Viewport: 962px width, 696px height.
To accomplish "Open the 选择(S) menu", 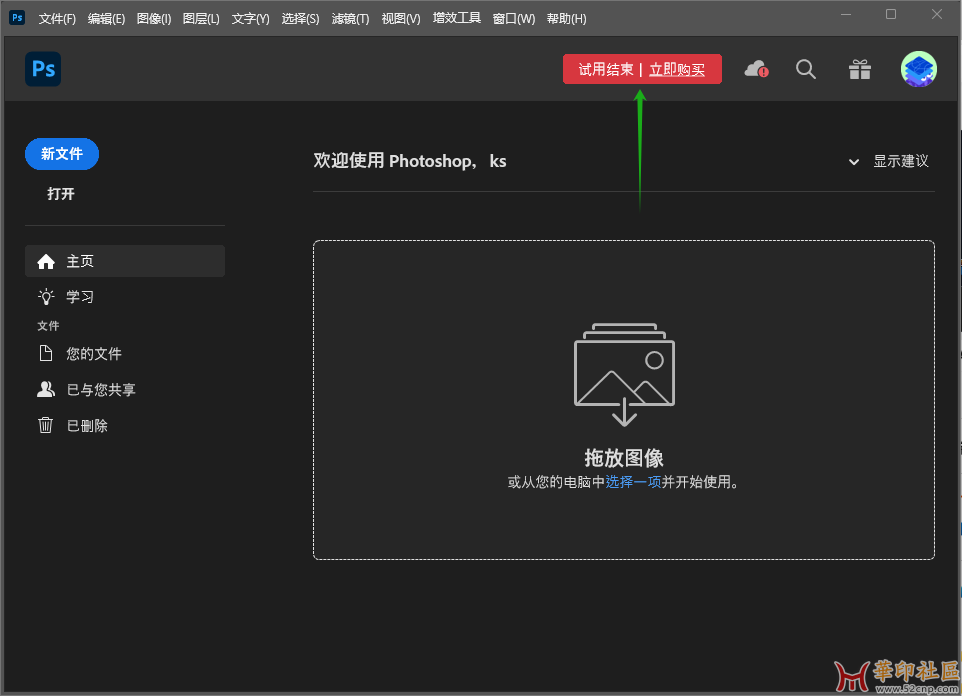I will [300, 18].
